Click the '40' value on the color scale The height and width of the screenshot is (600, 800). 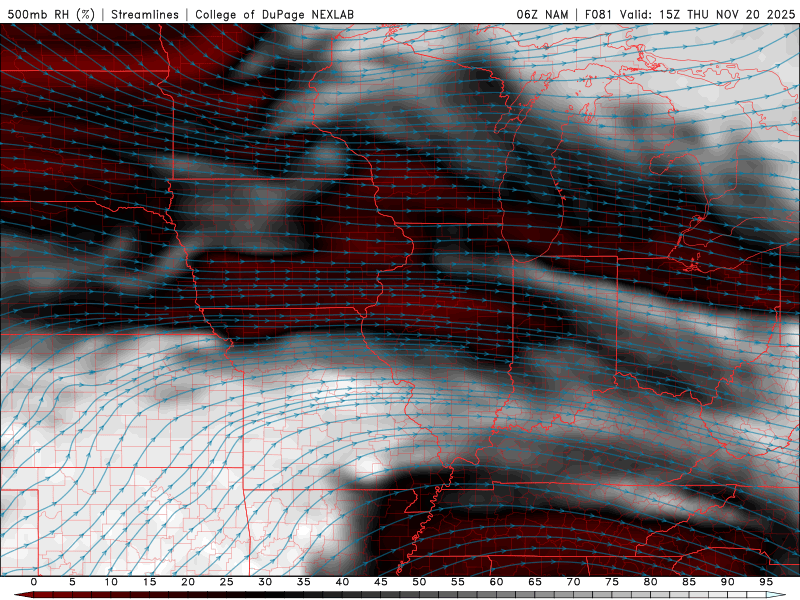point(342,582)
